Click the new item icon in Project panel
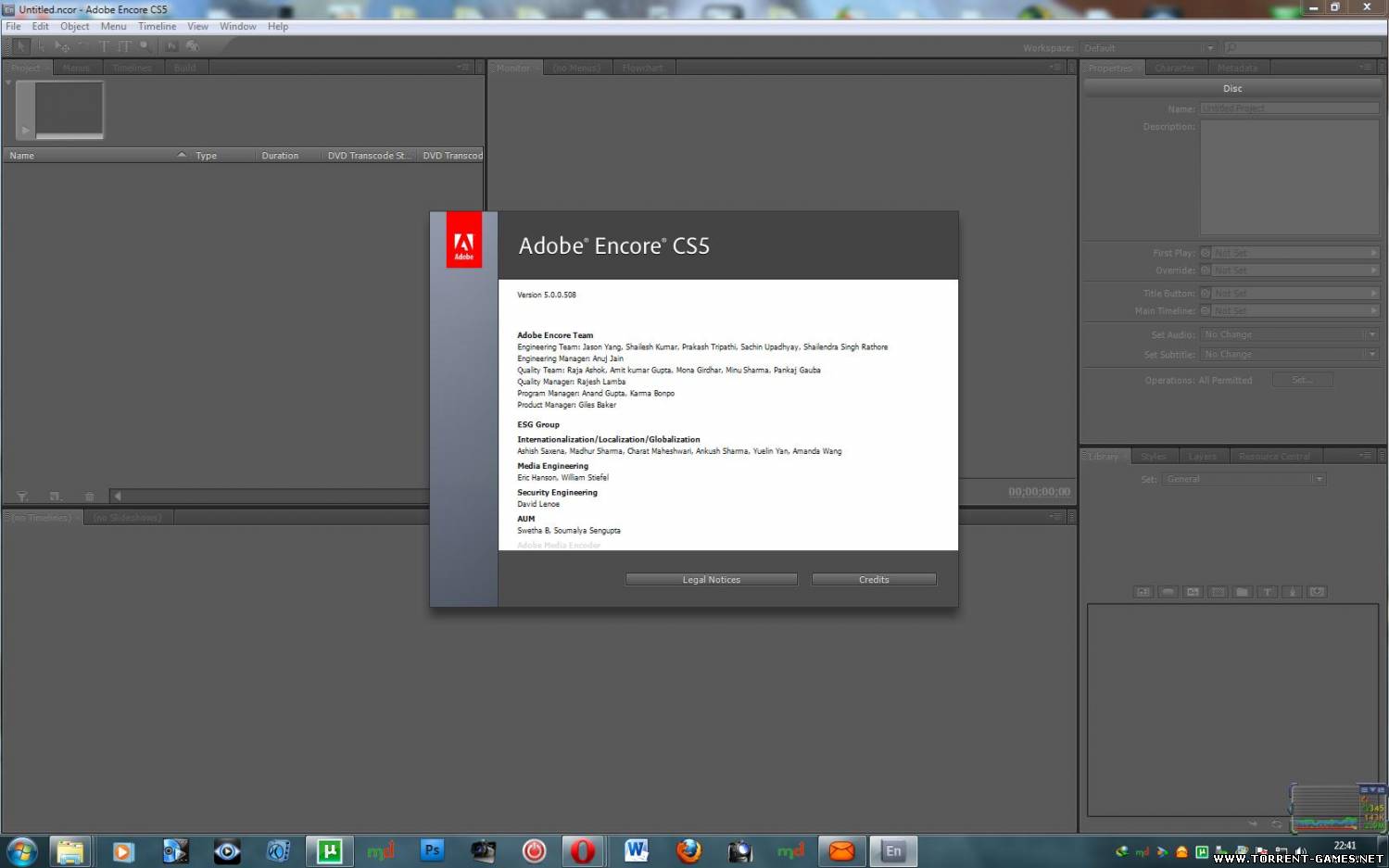Screen dimensions: 1389x868 pyautogui.click(x=56, y=497)
